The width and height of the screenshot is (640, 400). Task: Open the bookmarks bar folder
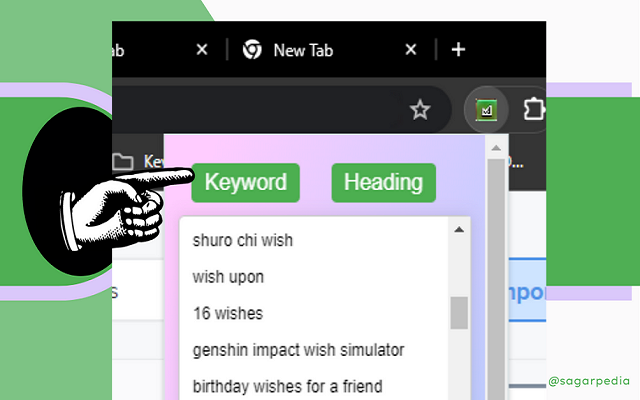coord(138,162)
